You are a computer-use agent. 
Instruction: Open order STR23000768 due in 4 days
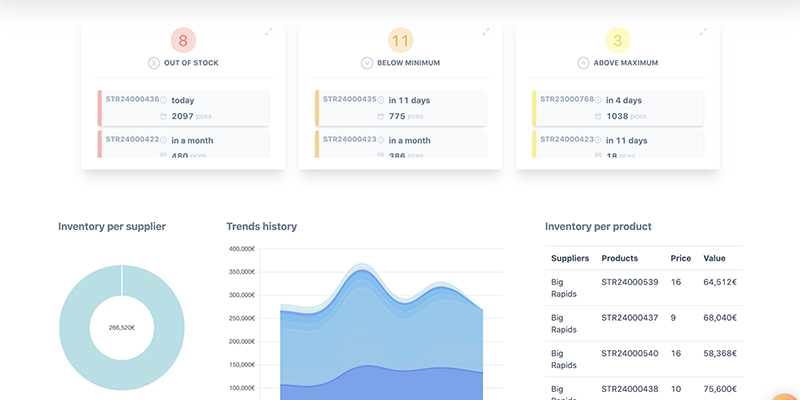click(618, 108)
